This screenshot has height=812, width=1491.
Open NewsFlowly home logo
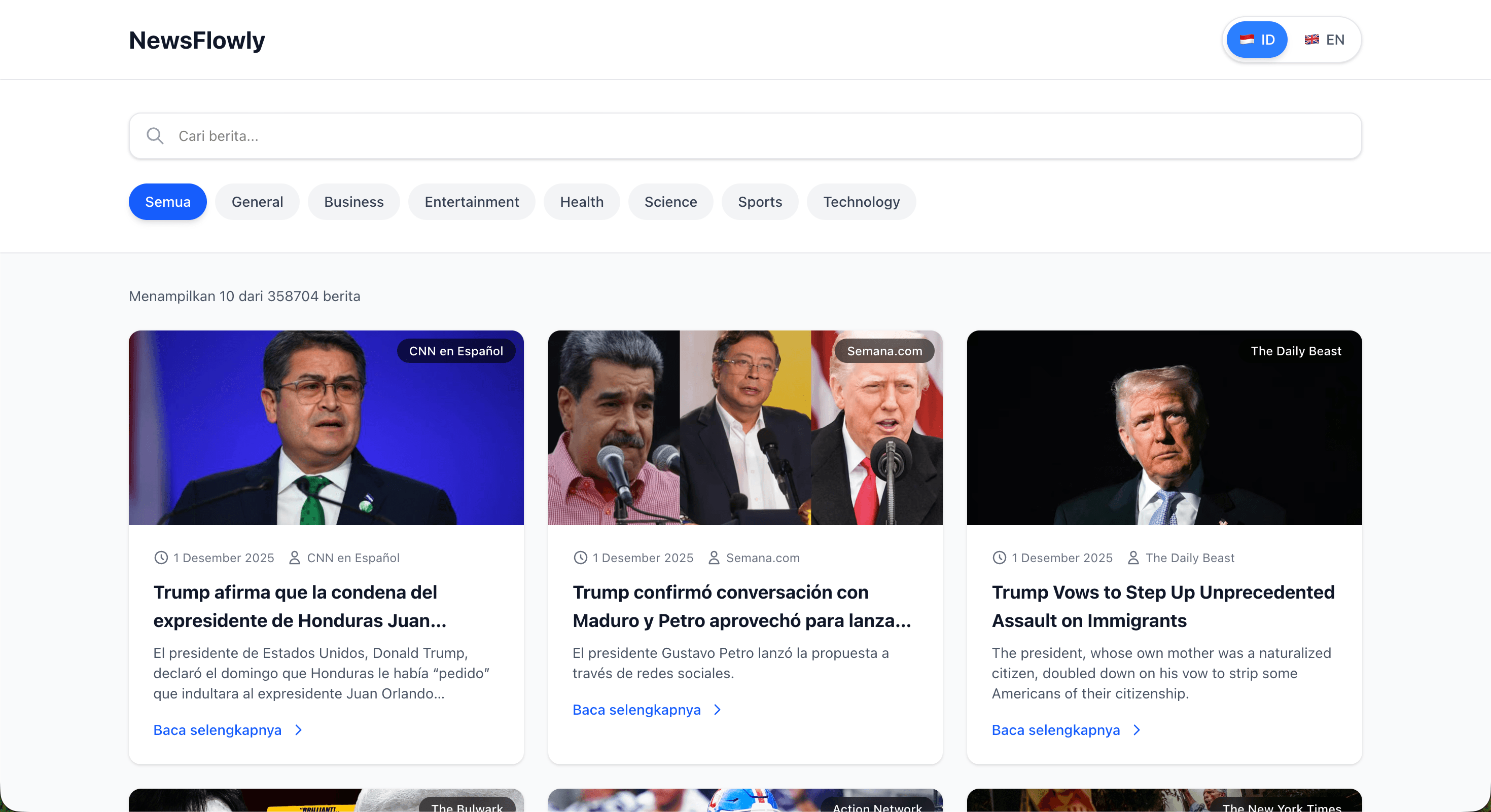[x=197, y=40]
